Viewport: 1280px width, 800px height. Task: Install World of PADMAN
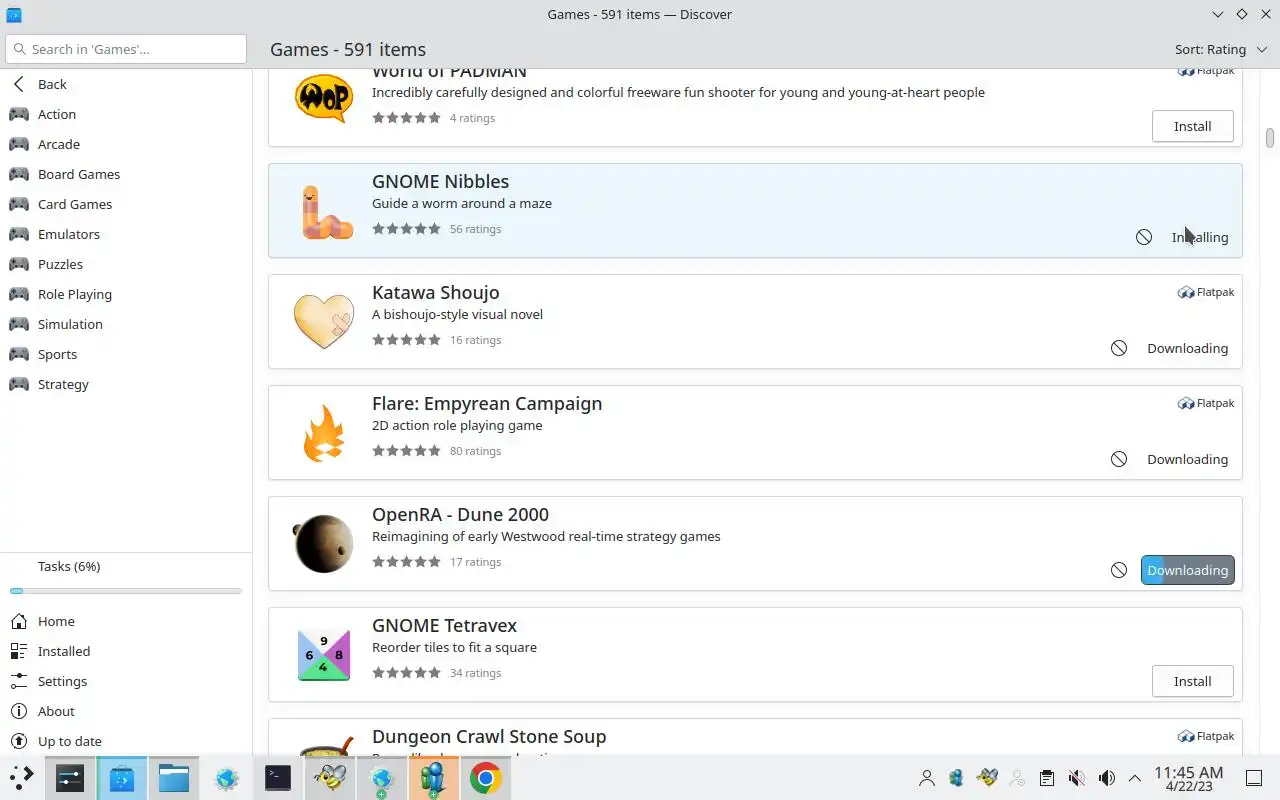(x=1192, y=126)
